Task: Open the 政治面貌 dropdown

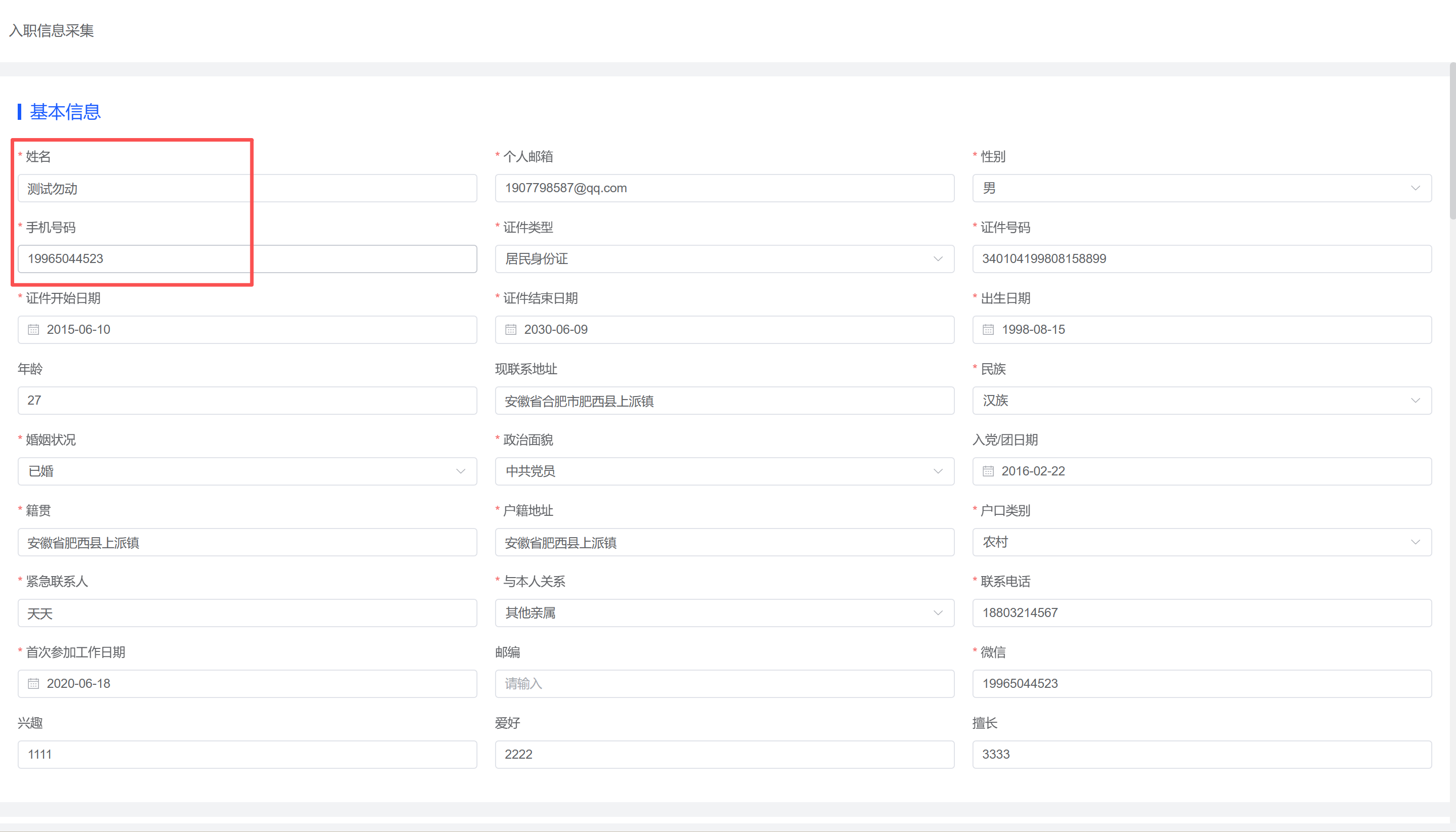Action: [724, 471]
